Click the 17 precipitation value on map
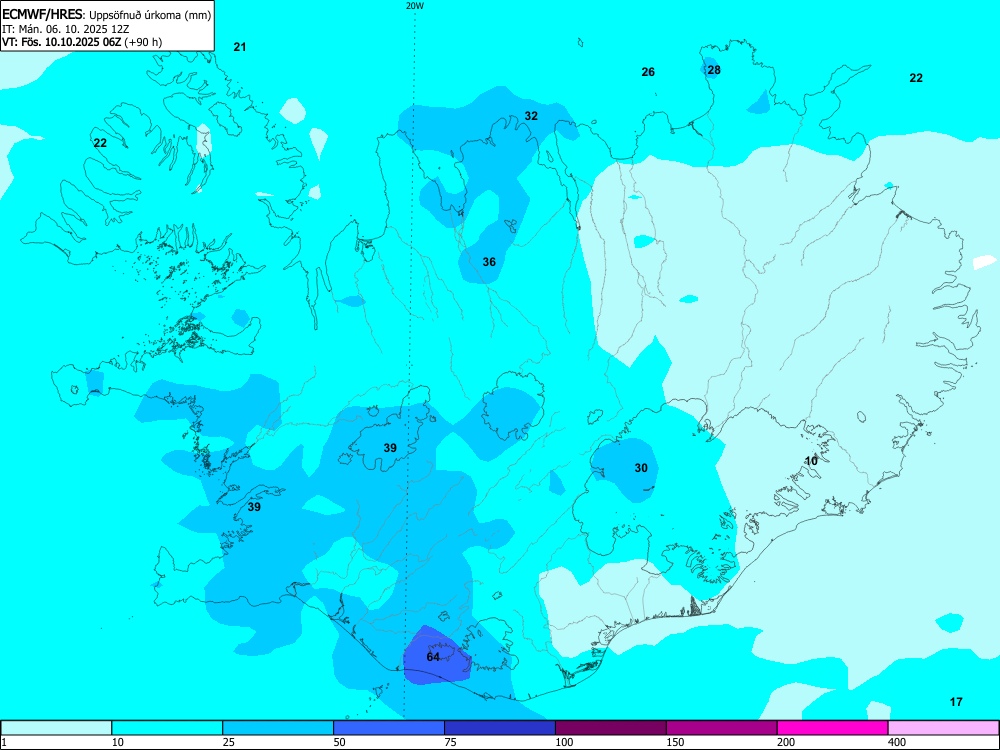 point(956,702)
